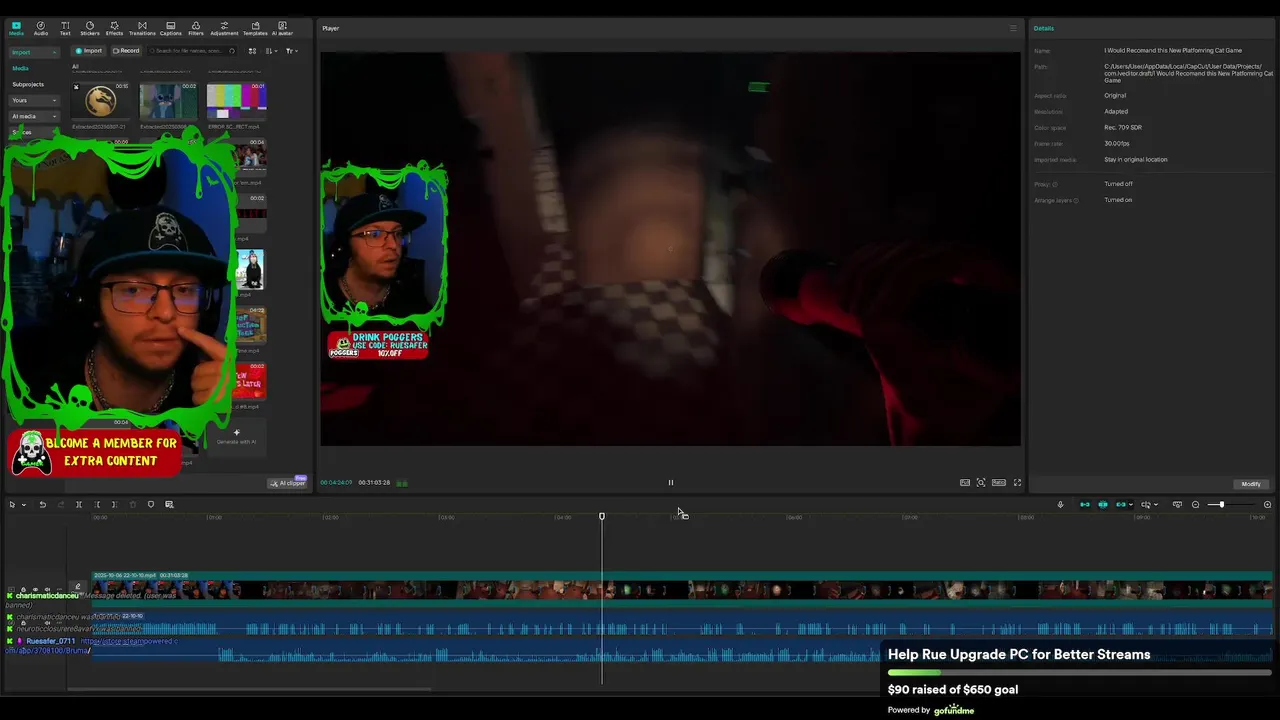
Task: Open the Captions tab
Action: [x=171, y=28]
